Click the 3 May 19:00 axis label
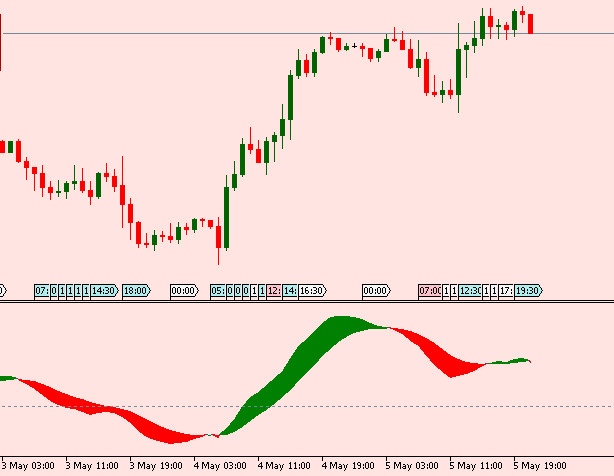Image resolution: width=614 pixels, height=476 pixels. [159, 466]
